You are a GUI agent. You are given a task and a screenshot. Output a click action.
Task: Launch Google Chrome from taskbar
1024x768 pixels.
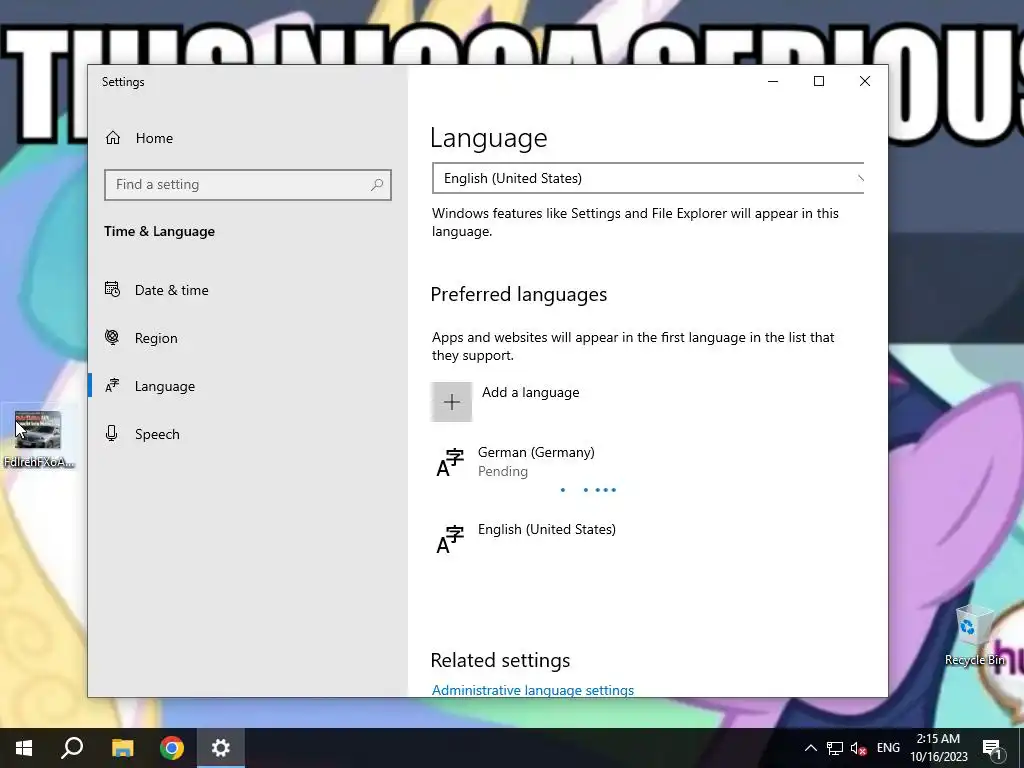click(172, 748)
